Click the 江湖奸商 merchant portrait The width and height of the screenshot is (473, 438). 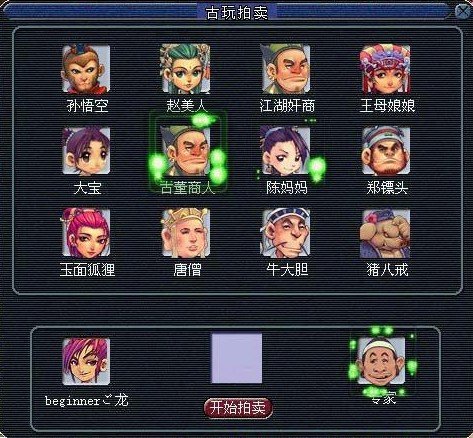286,69
